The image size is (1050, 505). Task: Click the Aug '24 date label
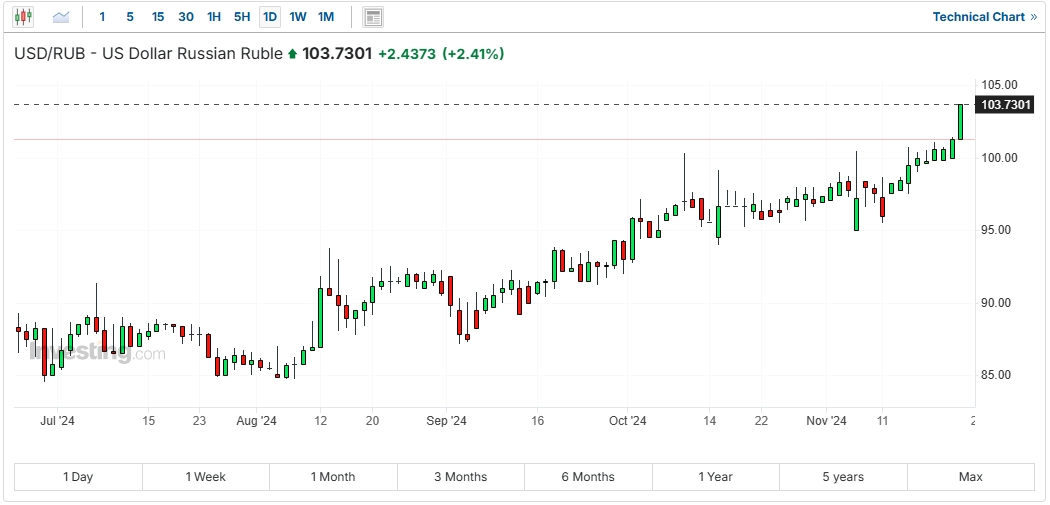[257, 421]
